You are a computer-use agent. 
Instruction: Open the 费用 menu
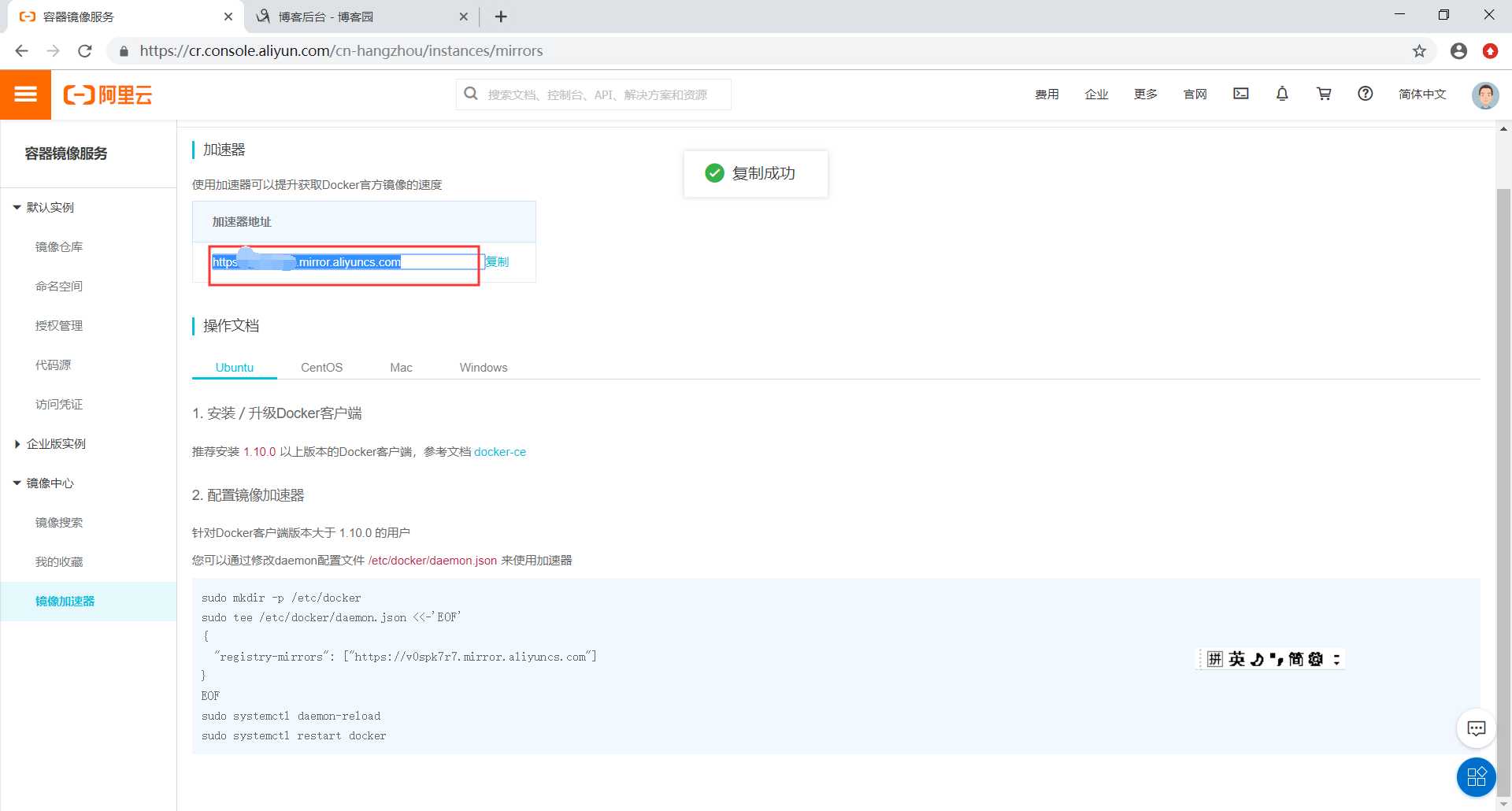(1047, 94)
